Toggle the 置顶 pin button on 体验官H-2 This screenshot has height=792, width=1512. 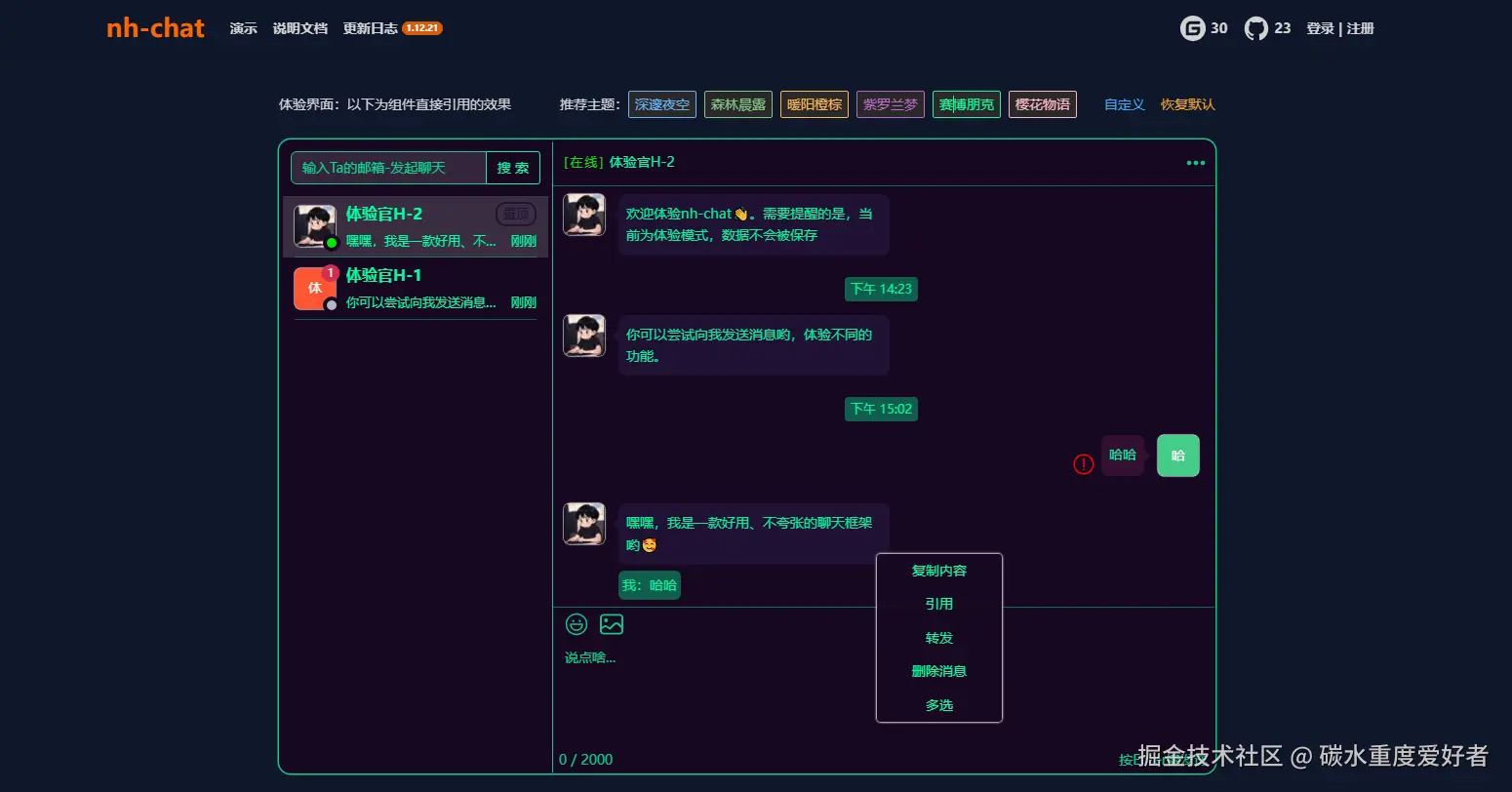click(x=515, y=214)
